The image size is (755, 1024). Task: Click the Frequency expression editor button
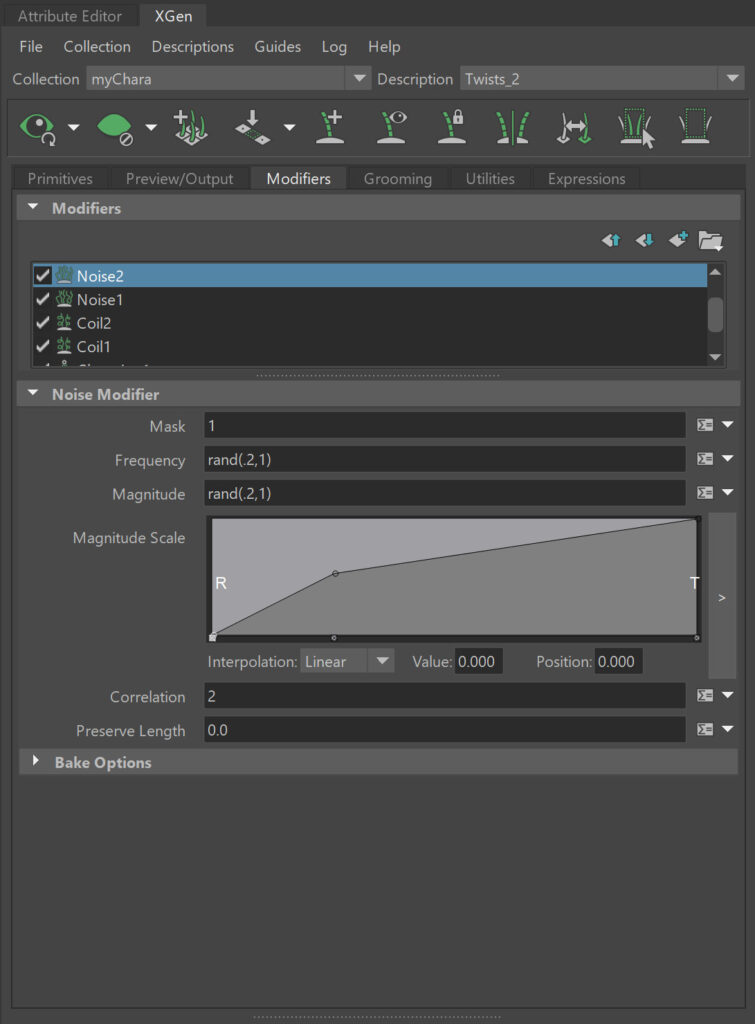pos(705,459)
